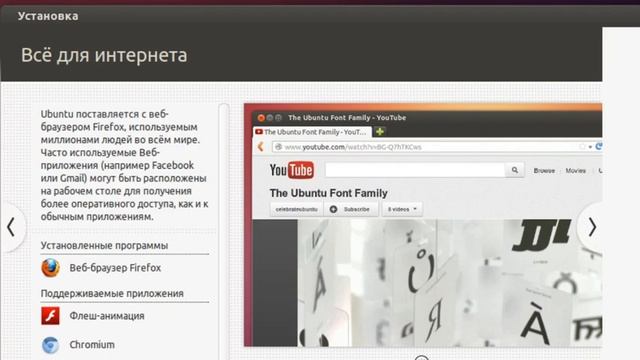Click the video thumbnail with letters
640x360 pixels.
pos(449,283)
